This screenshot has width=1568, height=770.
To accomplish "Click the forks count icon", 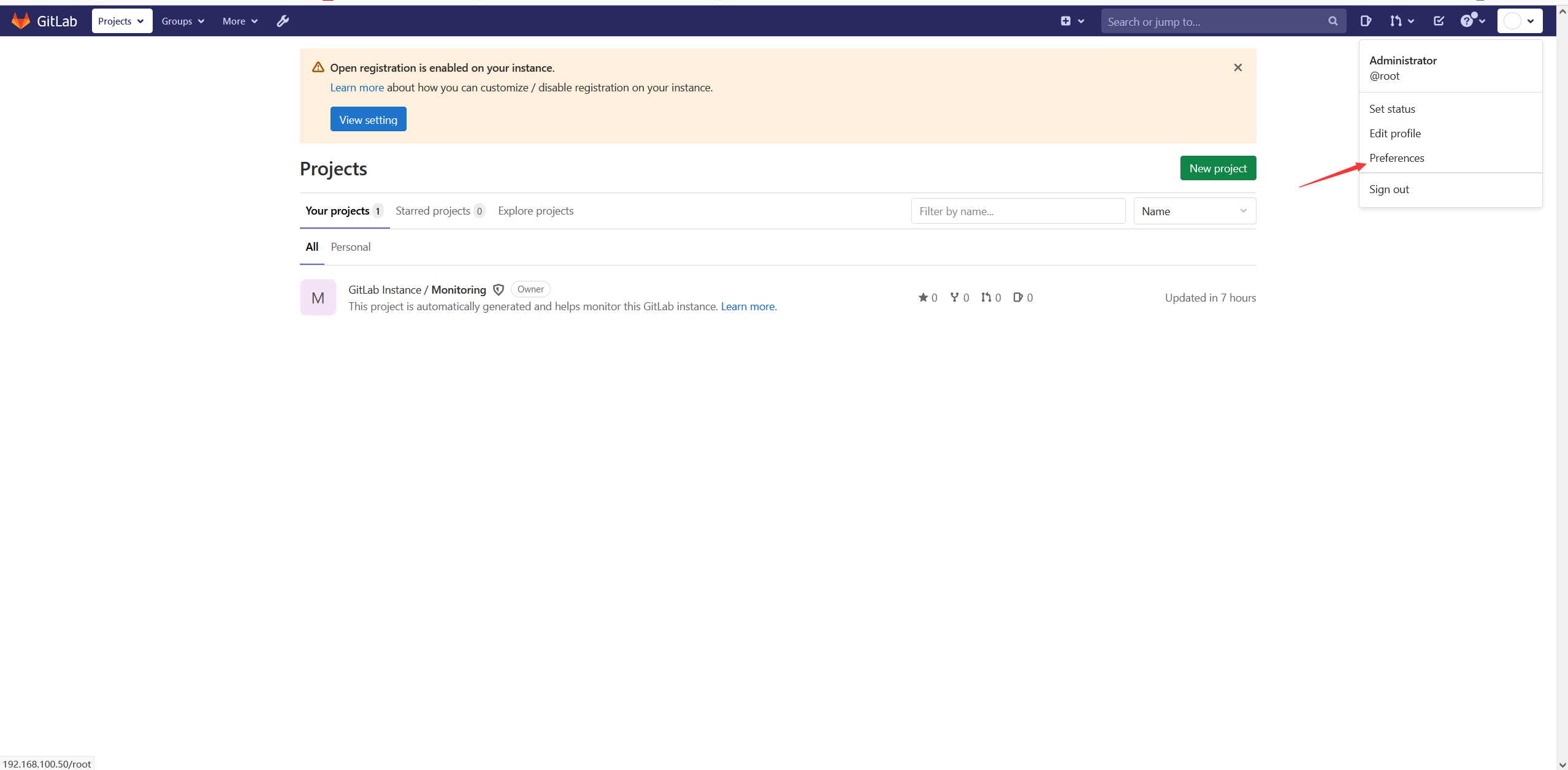I will click(x=954, y=297).
